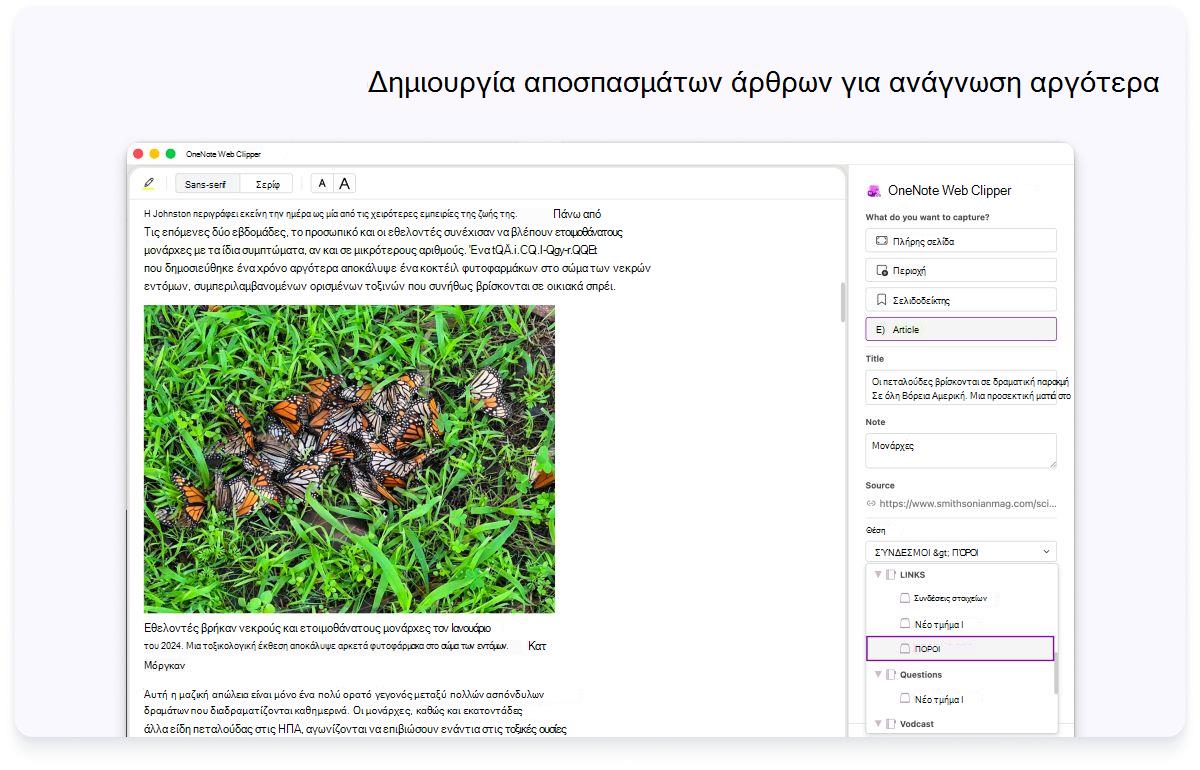Screen dimensions: 1200x770
Task: Click the full page icon
Action: pos(881,241)
